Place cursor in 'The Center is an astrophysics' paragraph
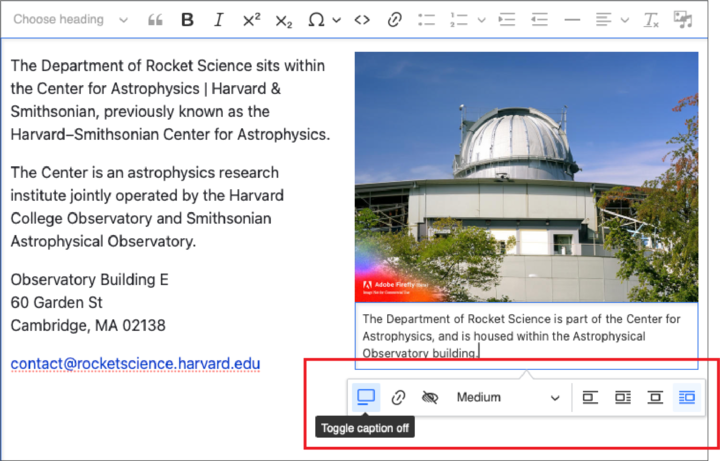720x461 pixels. click(147, 207)
